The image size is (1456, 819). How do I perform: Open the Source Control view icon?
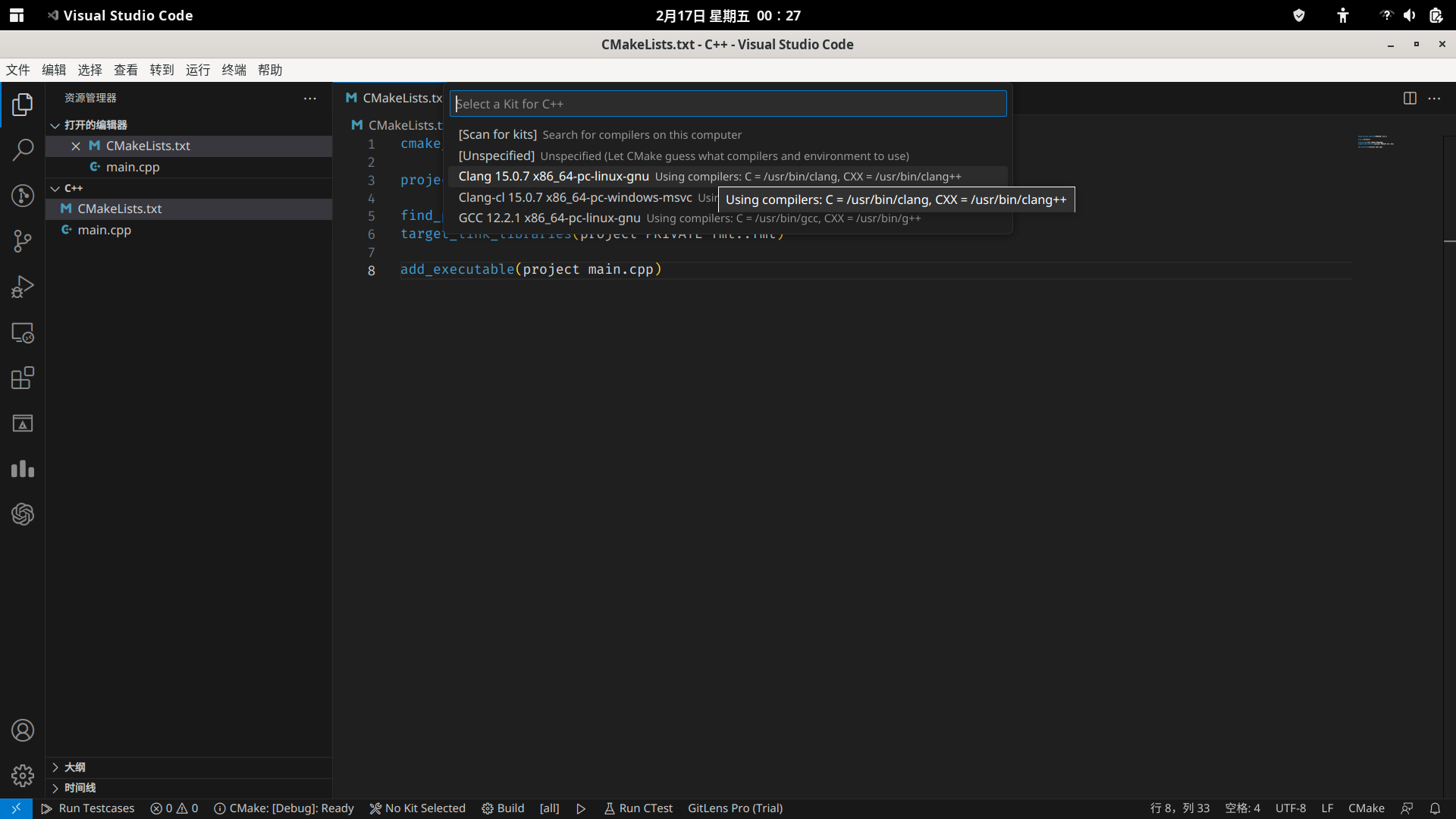[23, 241]
